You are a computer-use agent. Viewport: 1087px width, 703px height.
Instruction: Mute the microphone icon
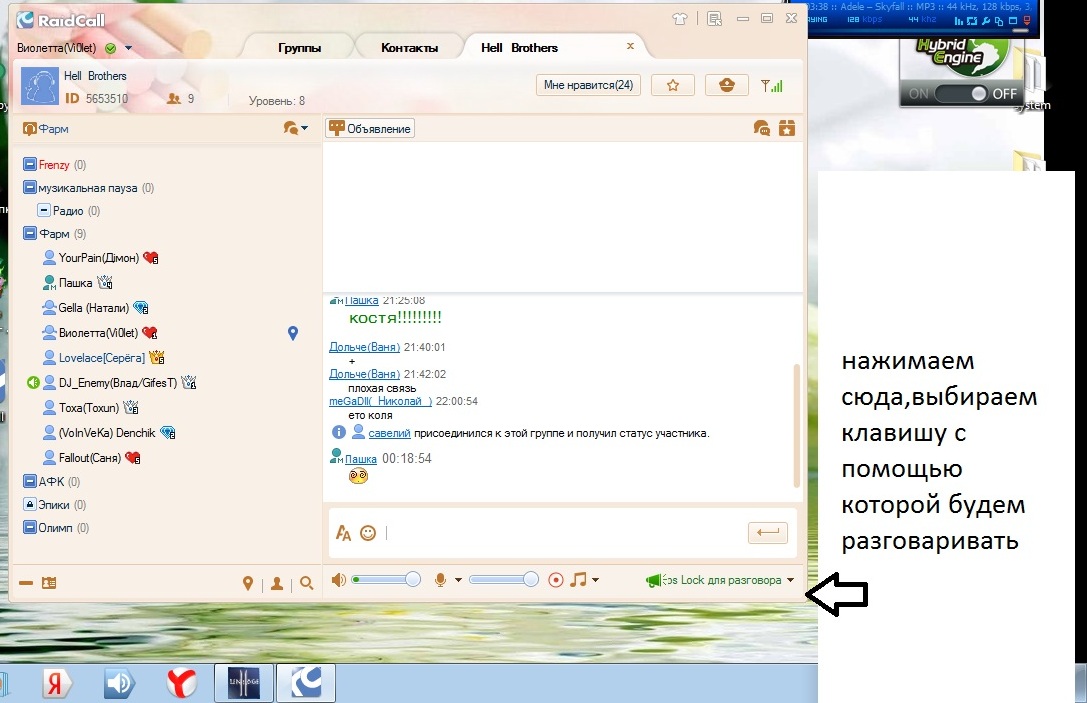(440, 580)
